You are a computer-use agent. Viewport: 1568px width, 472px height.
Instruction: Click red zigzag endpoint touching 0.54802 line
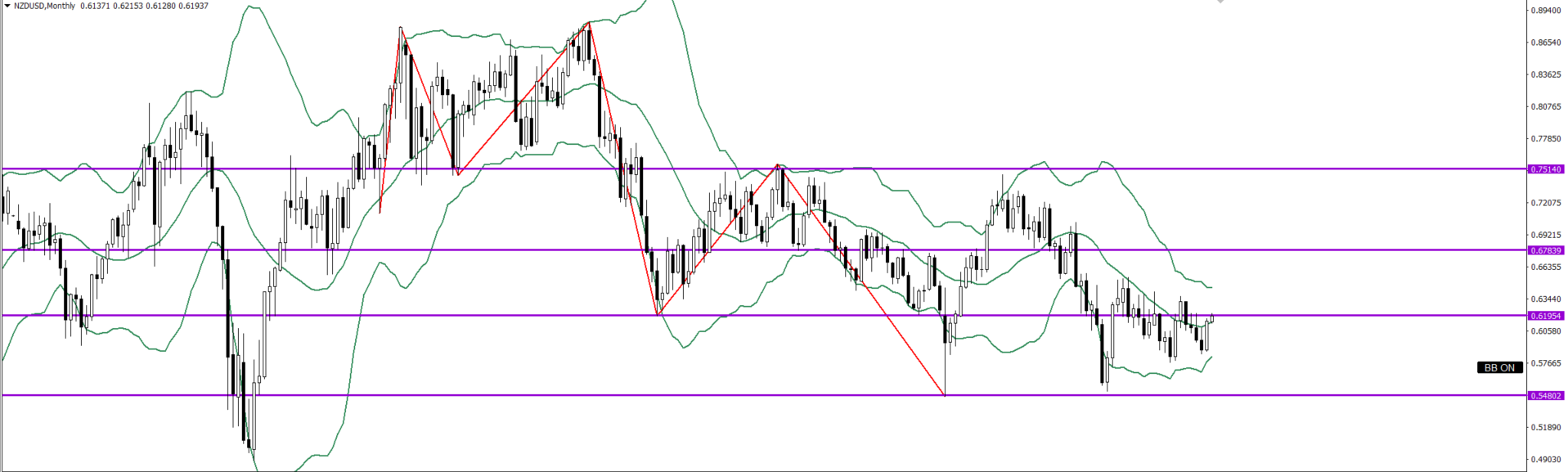pyautogui.click(x=945, y=395)
